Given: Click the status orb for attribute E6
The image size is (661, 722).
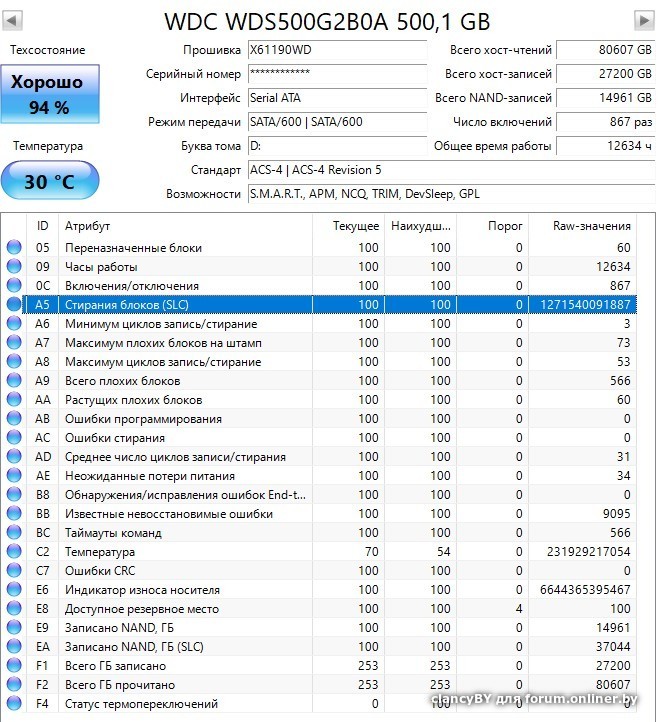Looking at the screenshot, I should 14,590.
